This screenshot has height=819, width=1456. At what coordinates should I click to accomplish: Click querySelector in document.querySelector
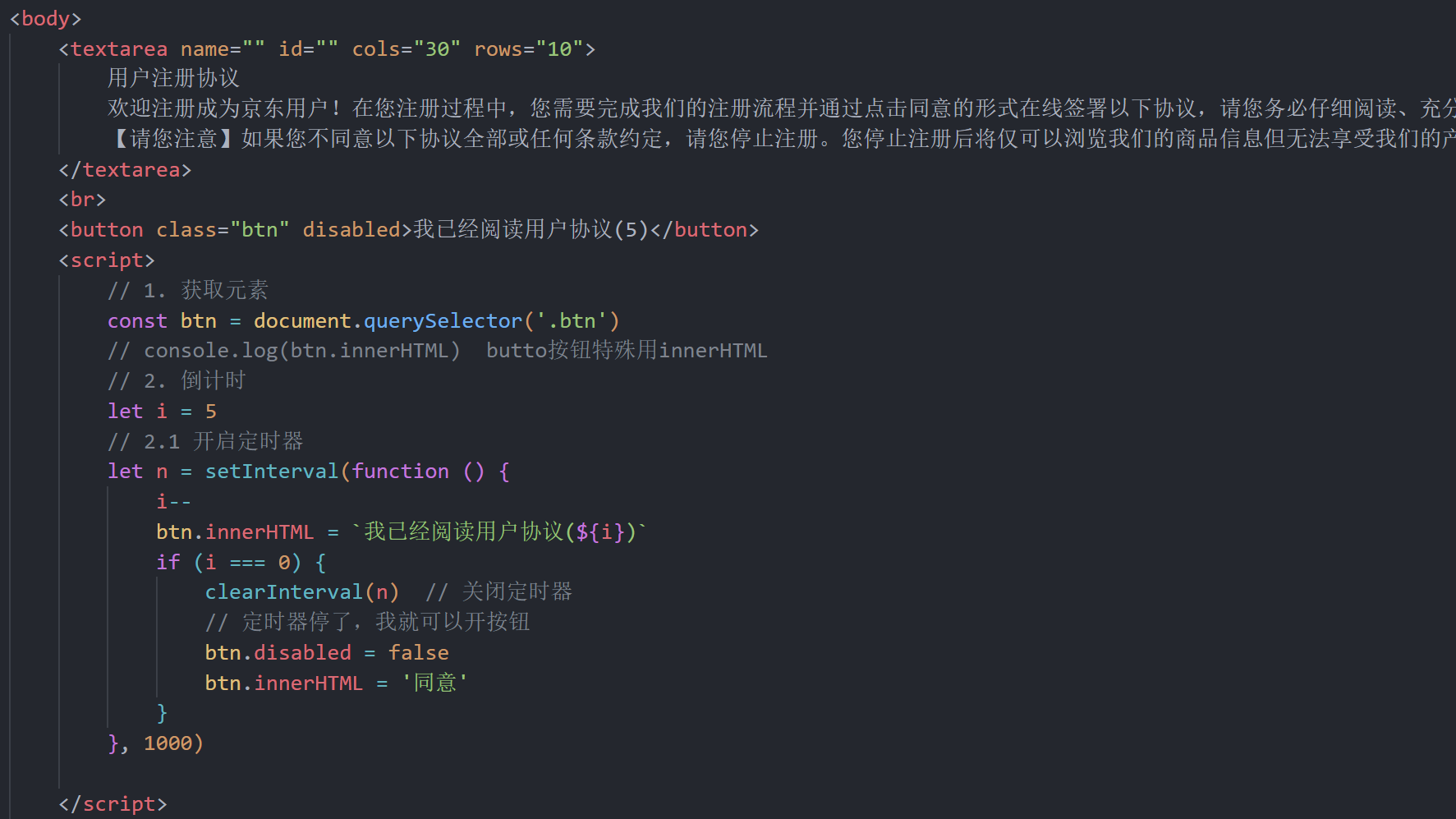[x=443, y=321]
